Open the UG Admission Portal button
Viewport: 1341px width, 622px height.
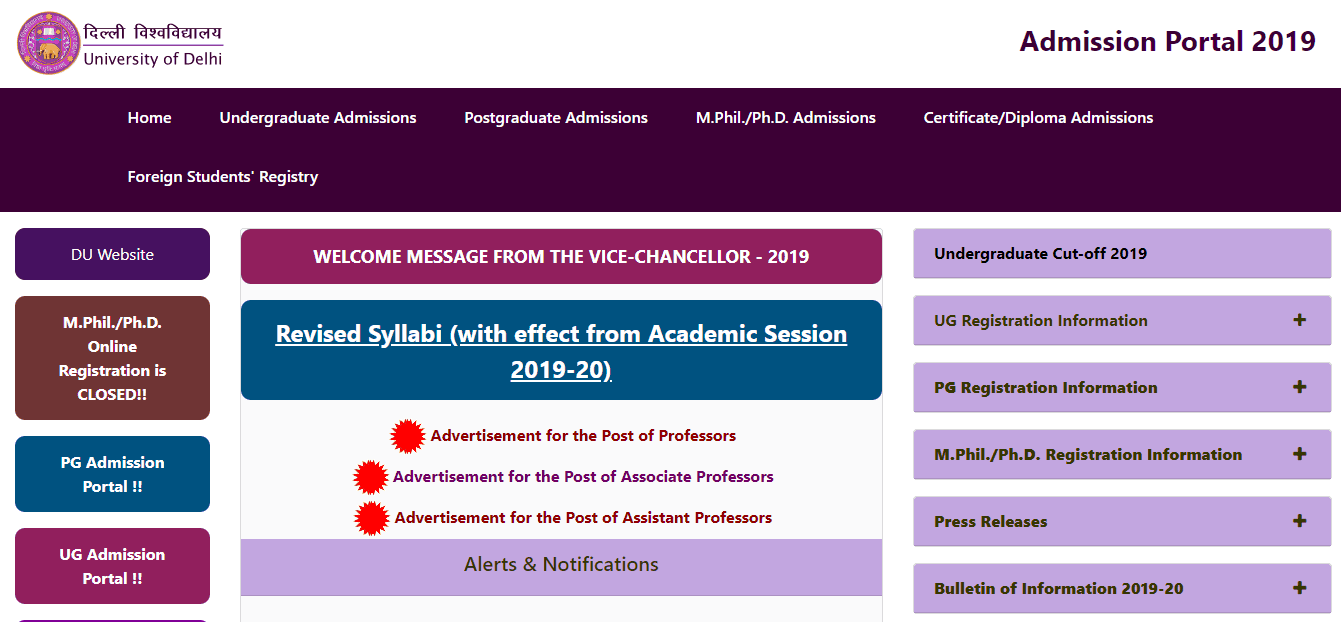112,566
